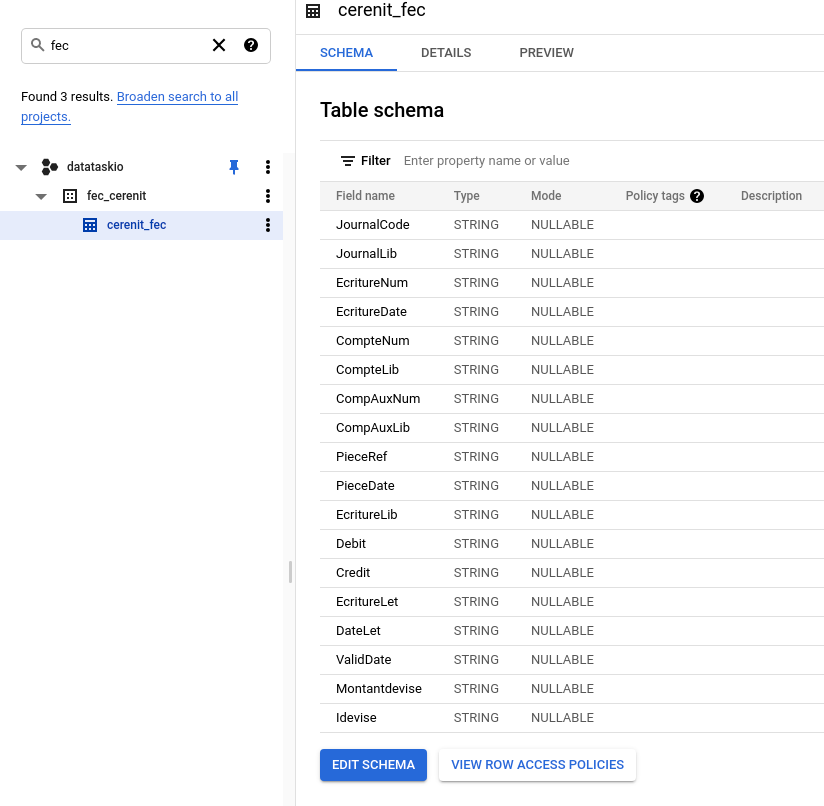
Task: Open search help question mark icon
Action: [251, 45]
